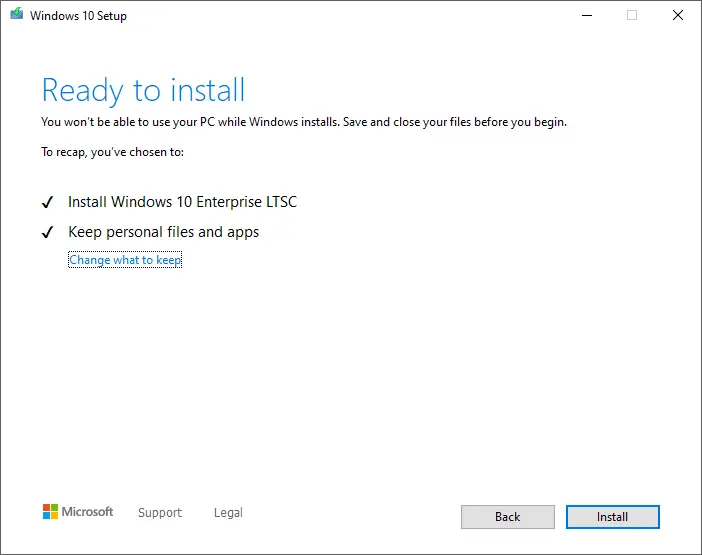Screen dimensions: 702x555
Task: Click 'To recap, you've chosen to:' text
Action: click(x=112, y=152)
